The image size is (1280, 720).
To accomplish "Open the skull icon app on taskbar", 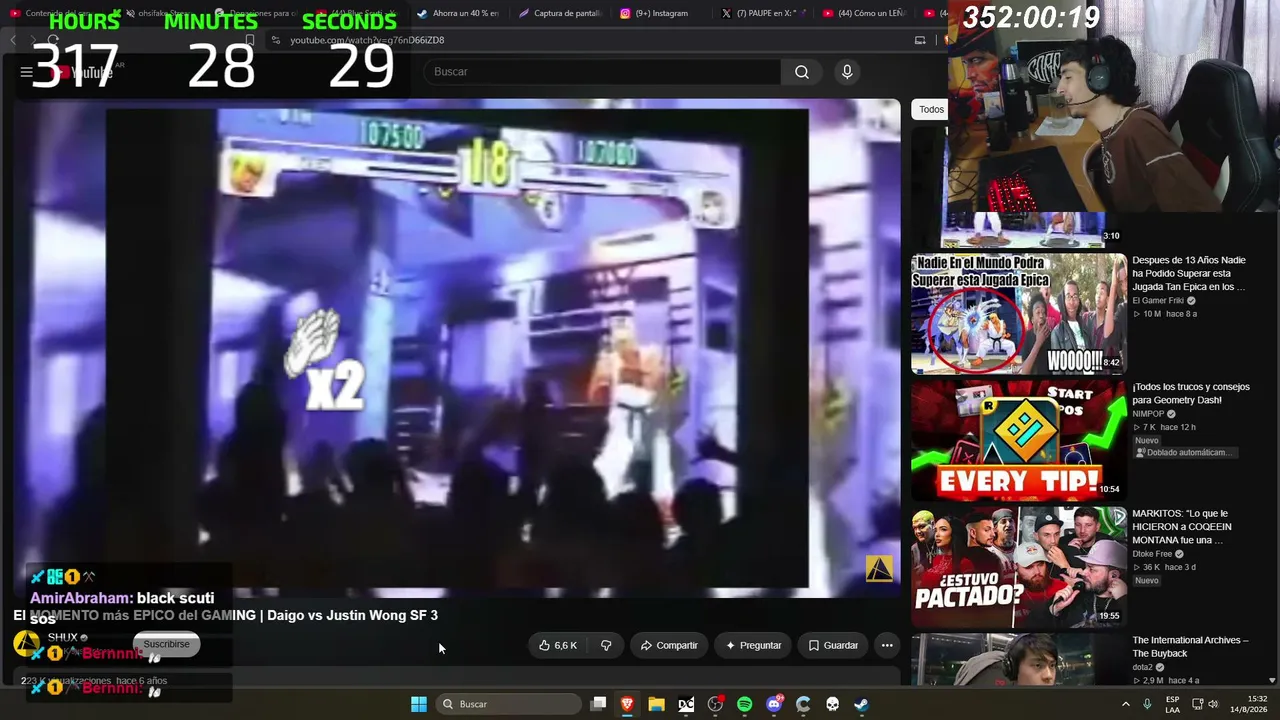I will pyautogui.click(x=832, y=704).
